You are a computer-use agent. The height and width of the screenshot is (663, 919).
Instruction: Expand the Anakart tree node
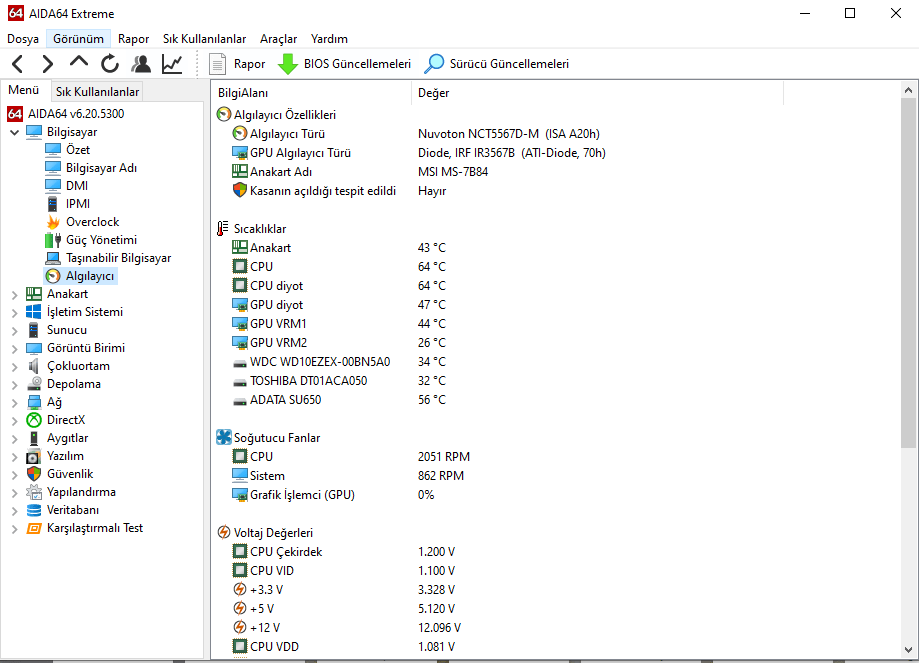(15, 295)
